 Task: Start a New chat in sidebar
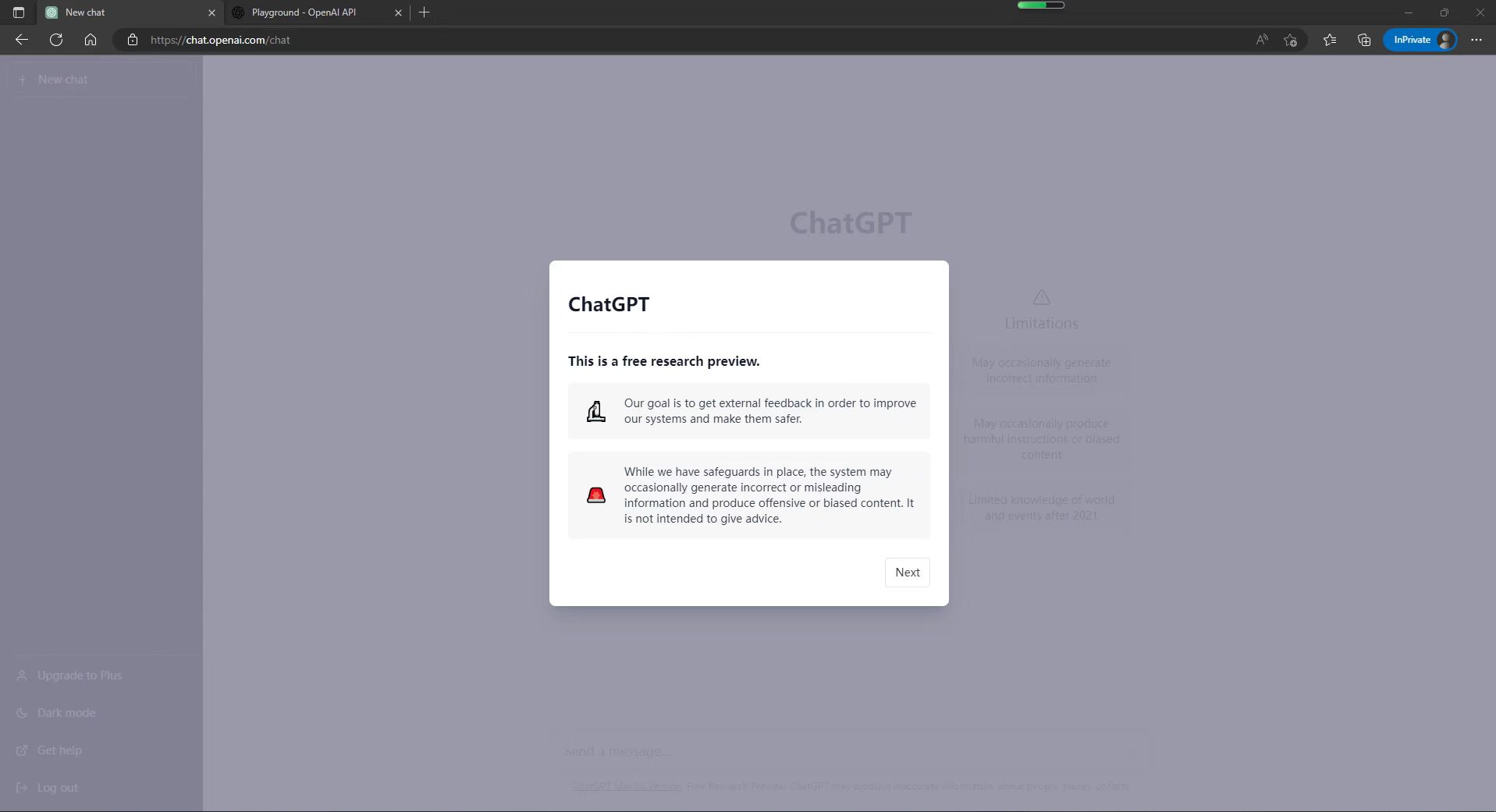[62, 80]
